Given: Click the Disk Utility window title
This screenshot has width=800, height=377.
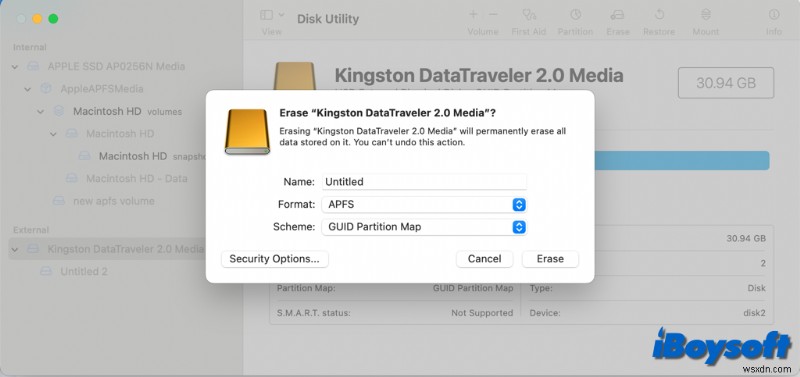Looking at the screenshot, I should (x=328, y=19).
